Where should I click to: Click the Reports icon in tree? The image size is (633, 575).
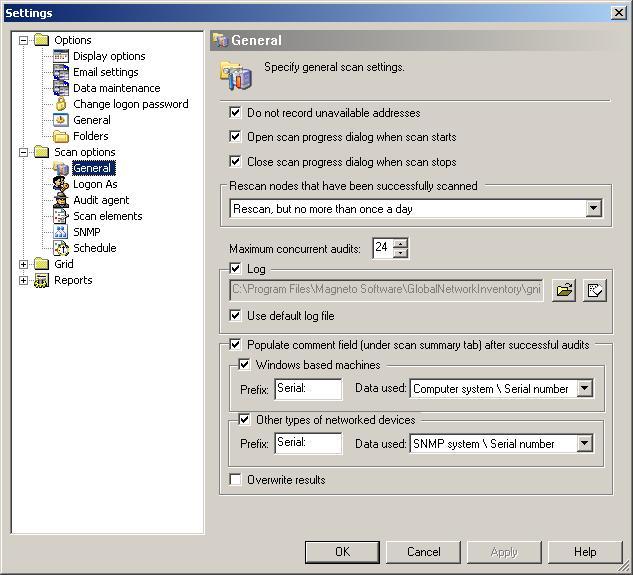tap(41, 280)
